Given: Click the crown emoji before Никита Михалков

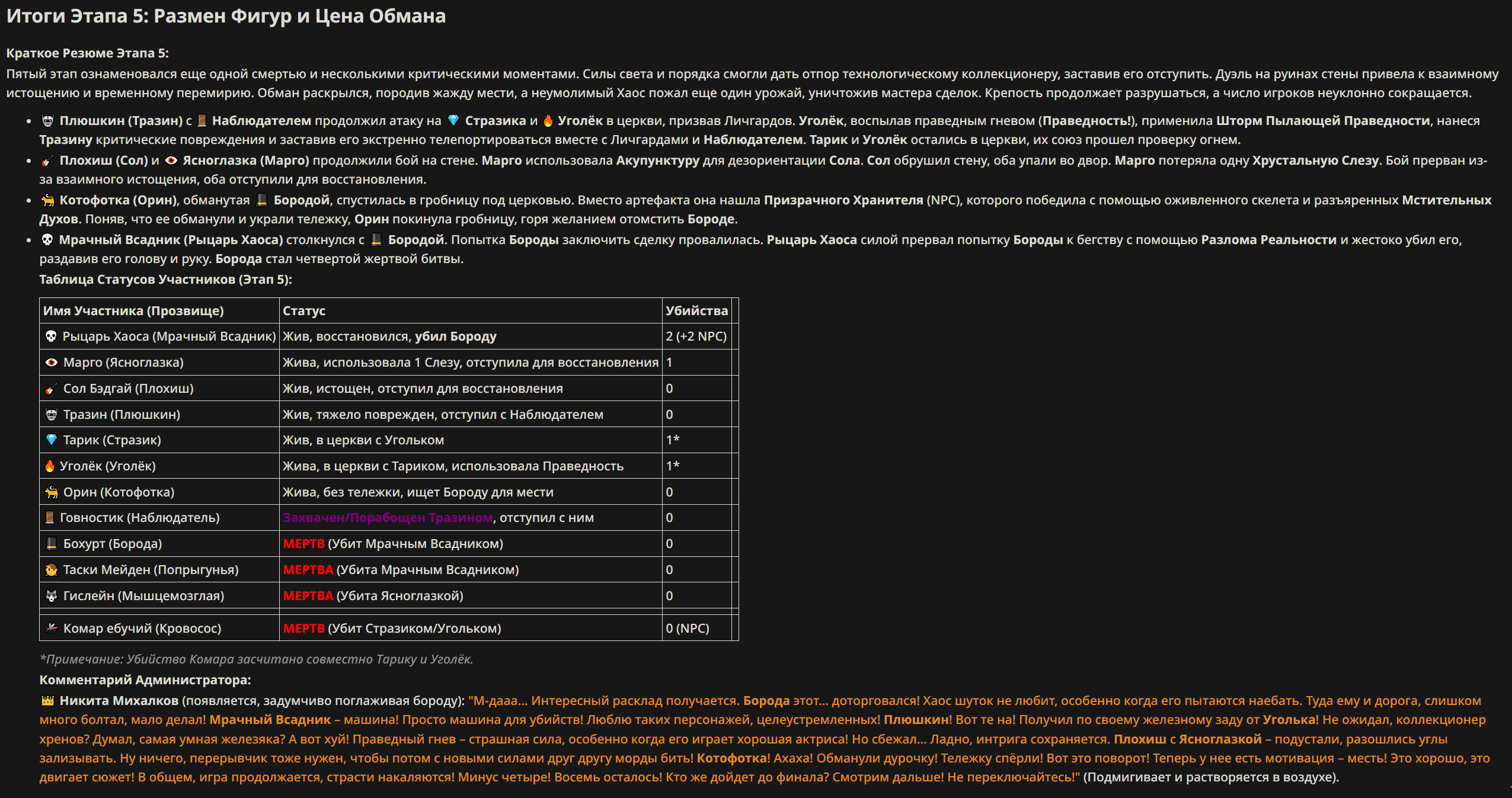Looking at the screenshot, I should [x=47, y=701].
